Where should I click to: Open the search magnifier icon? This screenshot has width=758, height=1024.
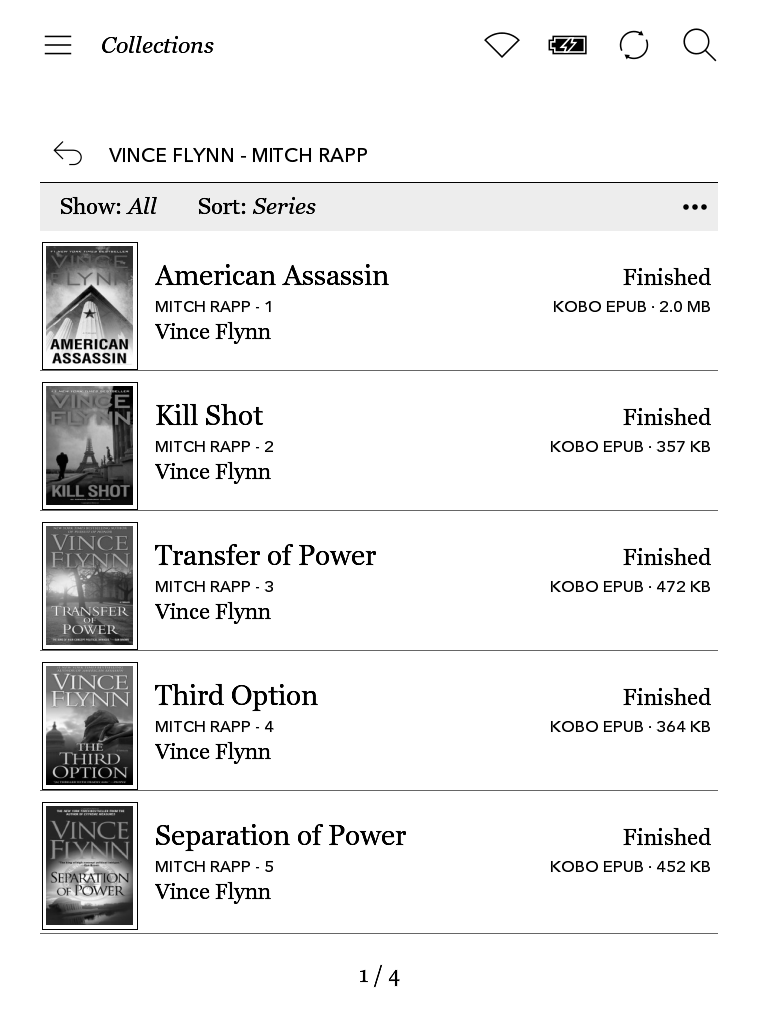pos(699,45)
